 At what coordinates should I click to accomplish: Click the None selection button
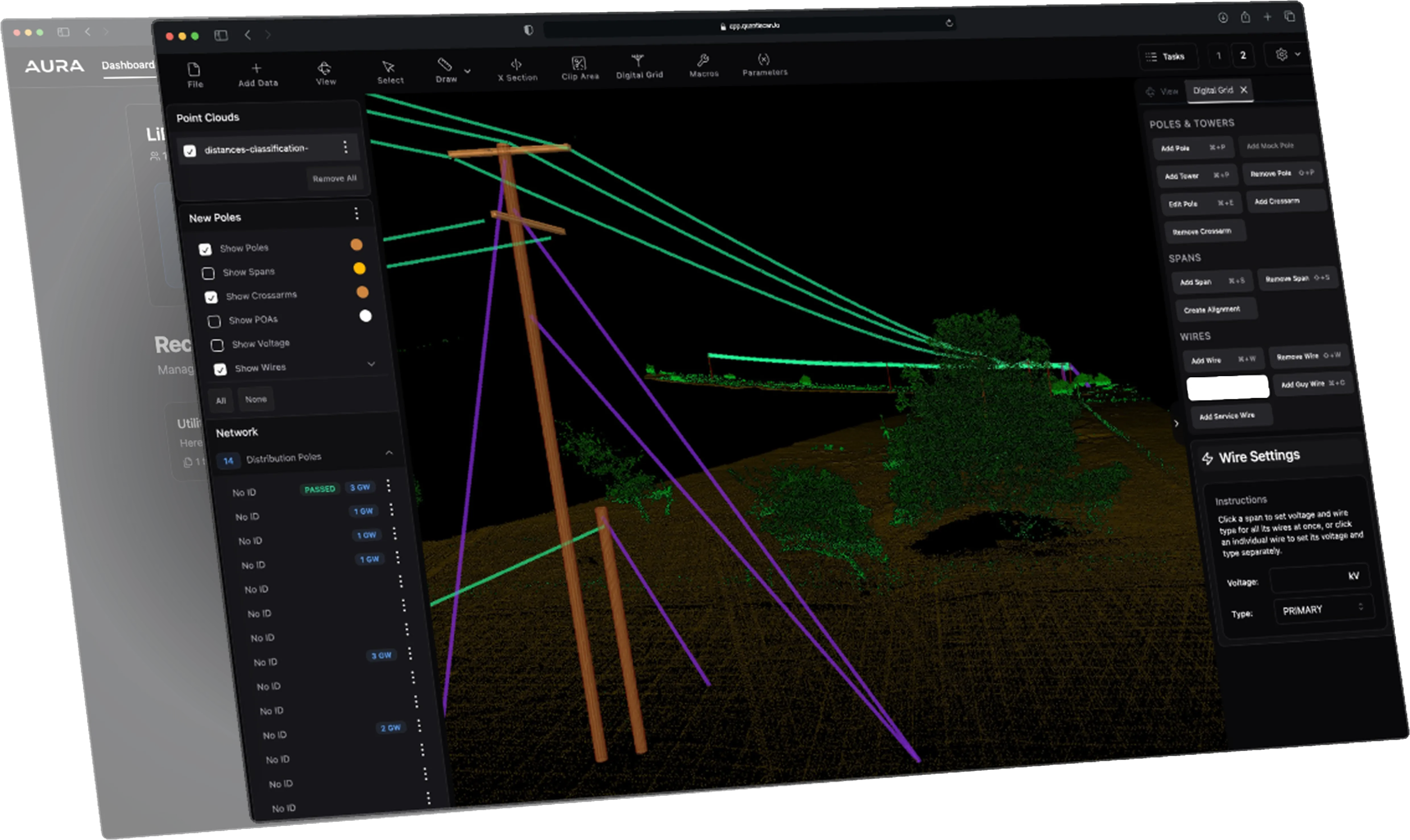click(256, 399)
